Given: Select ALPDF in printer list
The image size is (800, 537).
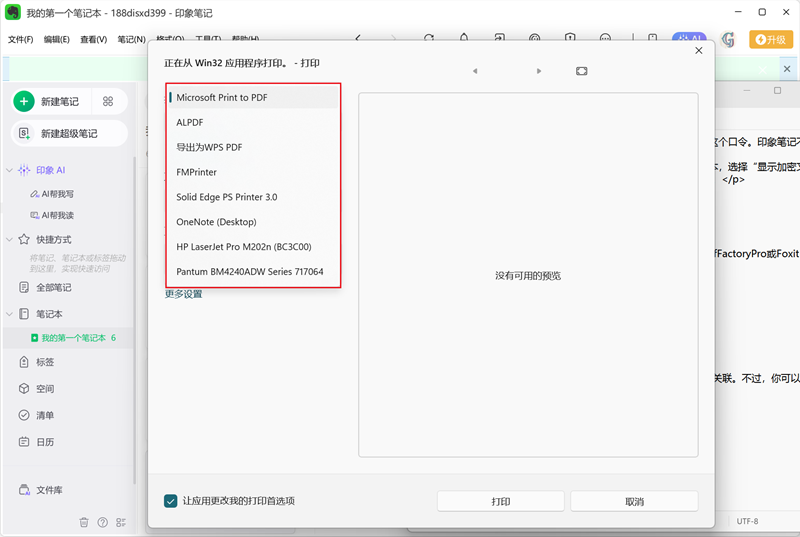Looking at the screenshot, I should (253, 122).
